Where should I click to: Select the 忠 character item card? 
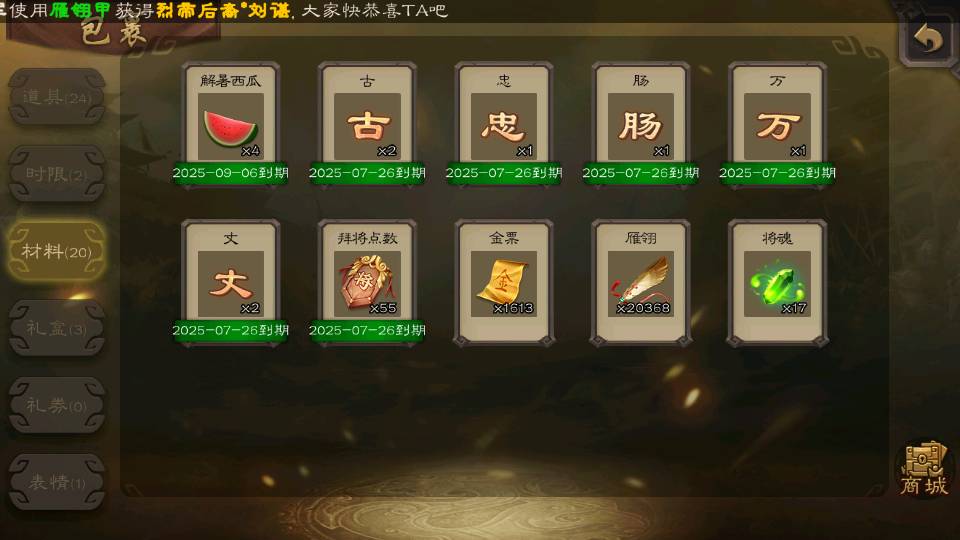pyautogui.click(x=504, y=126)
